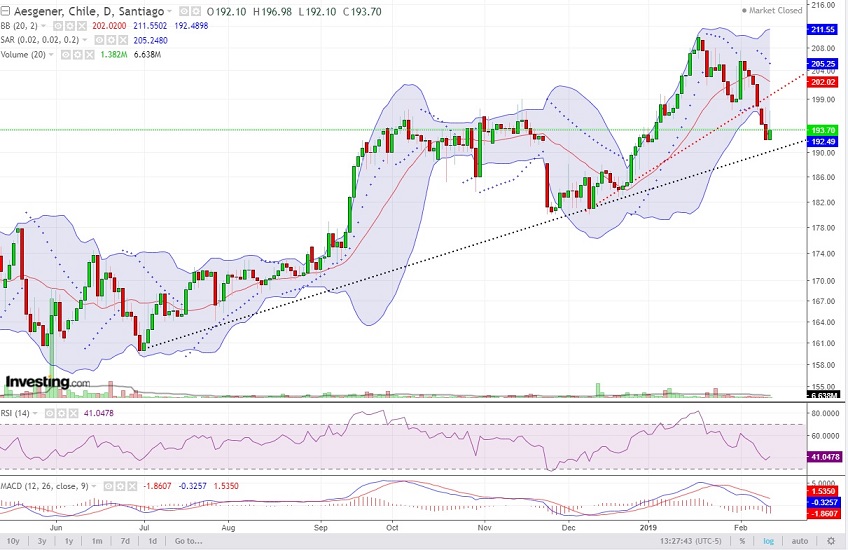Screen dimensions: 848x550
Task: Open chart properties gear in bottom bar
Action: [831, 541]
